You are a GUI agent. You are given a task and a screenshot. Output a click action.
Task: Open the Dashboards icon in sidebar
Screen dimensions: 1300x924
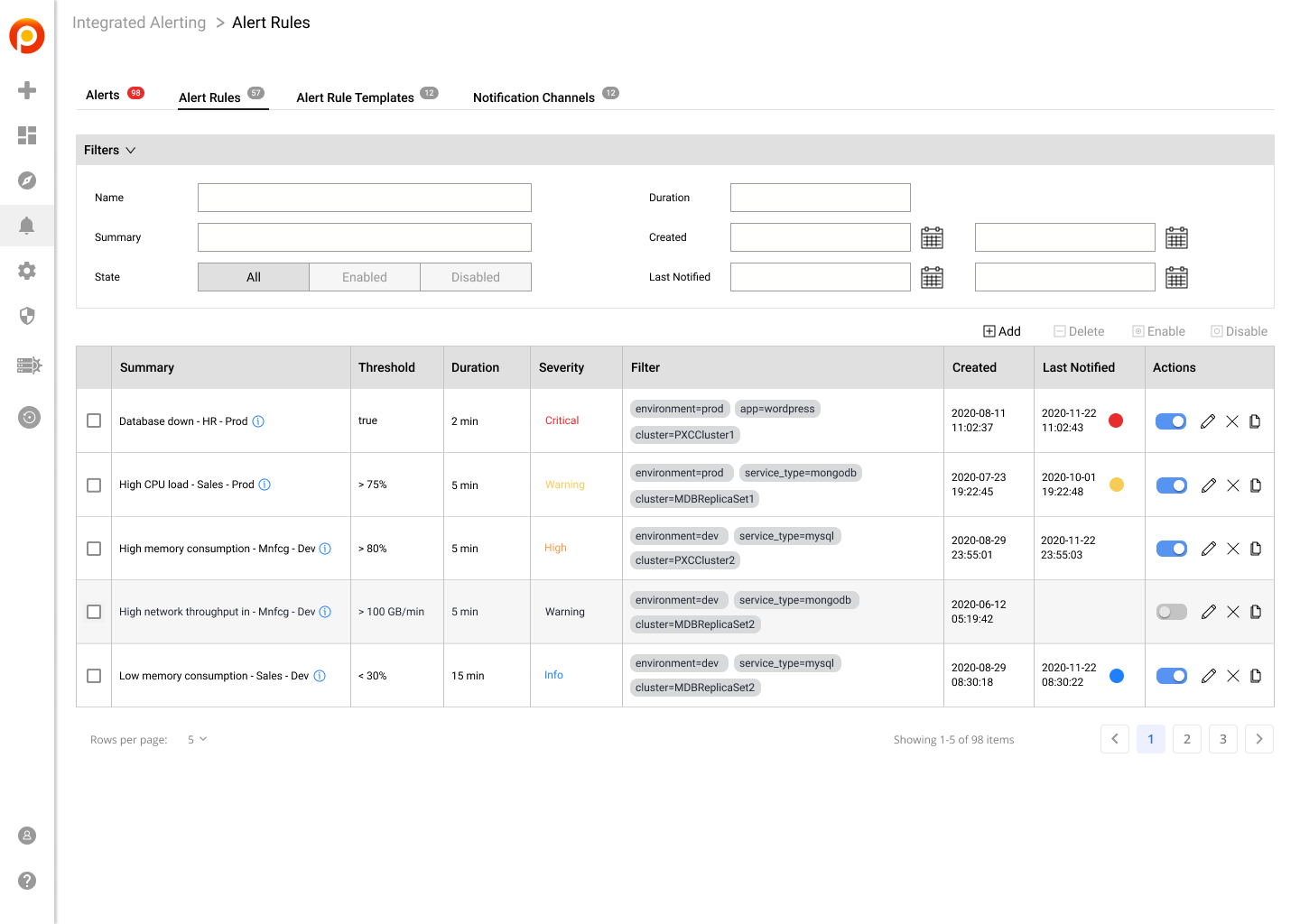click(x=27, y=134)
